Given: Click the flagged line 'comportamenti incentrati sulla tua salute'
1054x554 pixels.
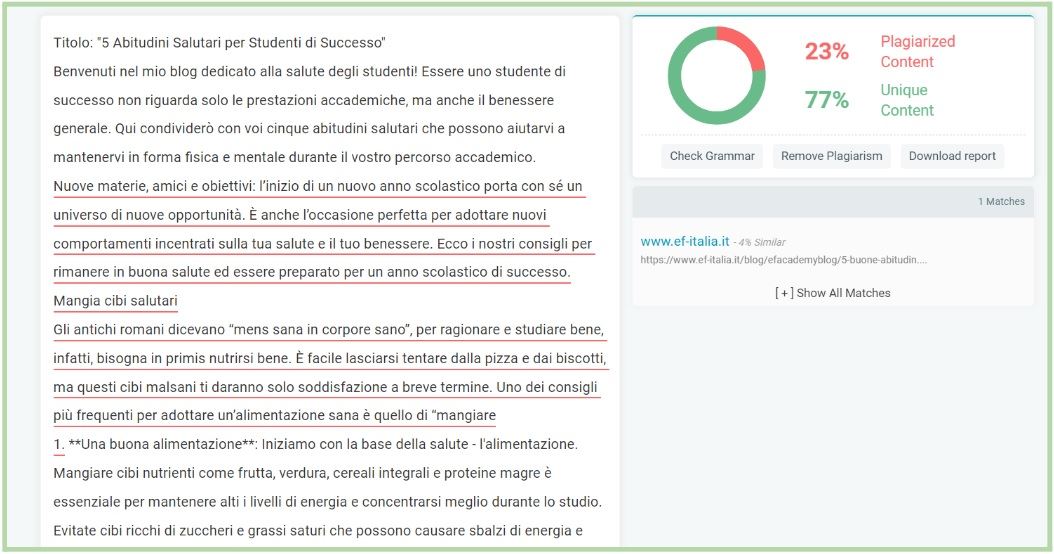Looking at the screenshot, I should pyautogui.click(x=323, y=243).
